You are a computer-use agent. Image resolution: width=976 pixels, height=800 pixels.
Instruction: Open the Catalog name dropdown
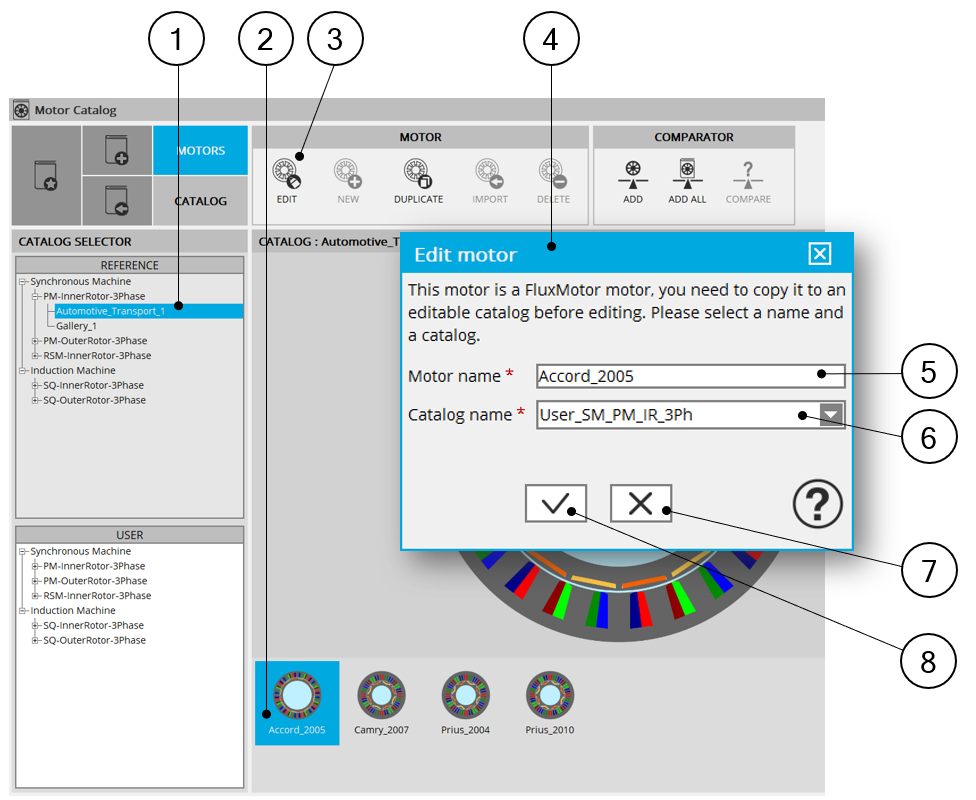(832, 415)
